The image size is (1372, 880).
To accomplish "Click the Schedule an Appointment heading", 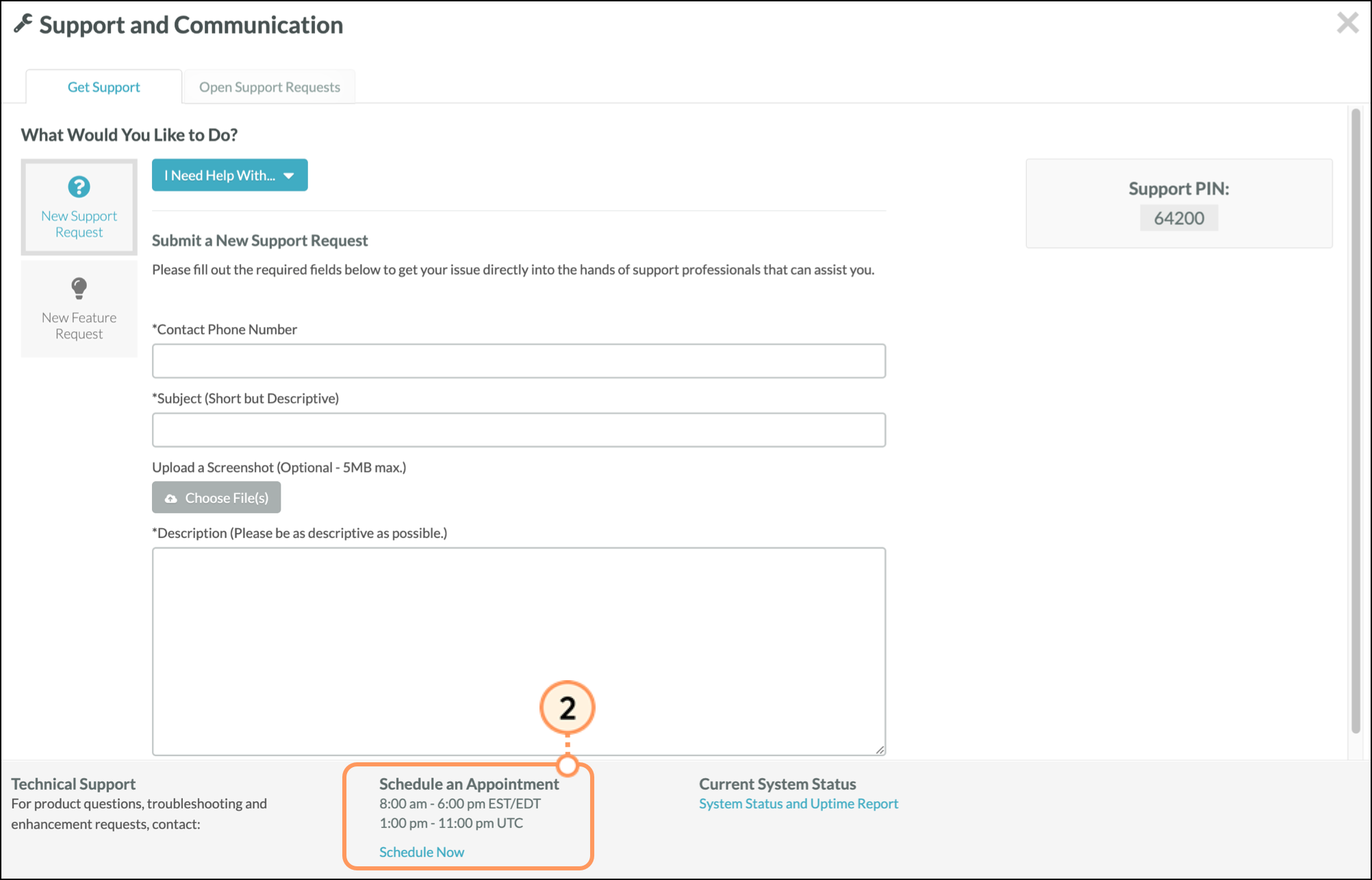I will tap(469, 784).
